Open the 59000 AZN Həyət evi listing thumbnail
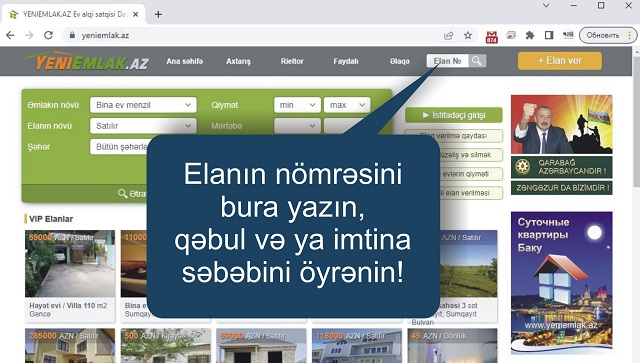 (x=70, y=264)
